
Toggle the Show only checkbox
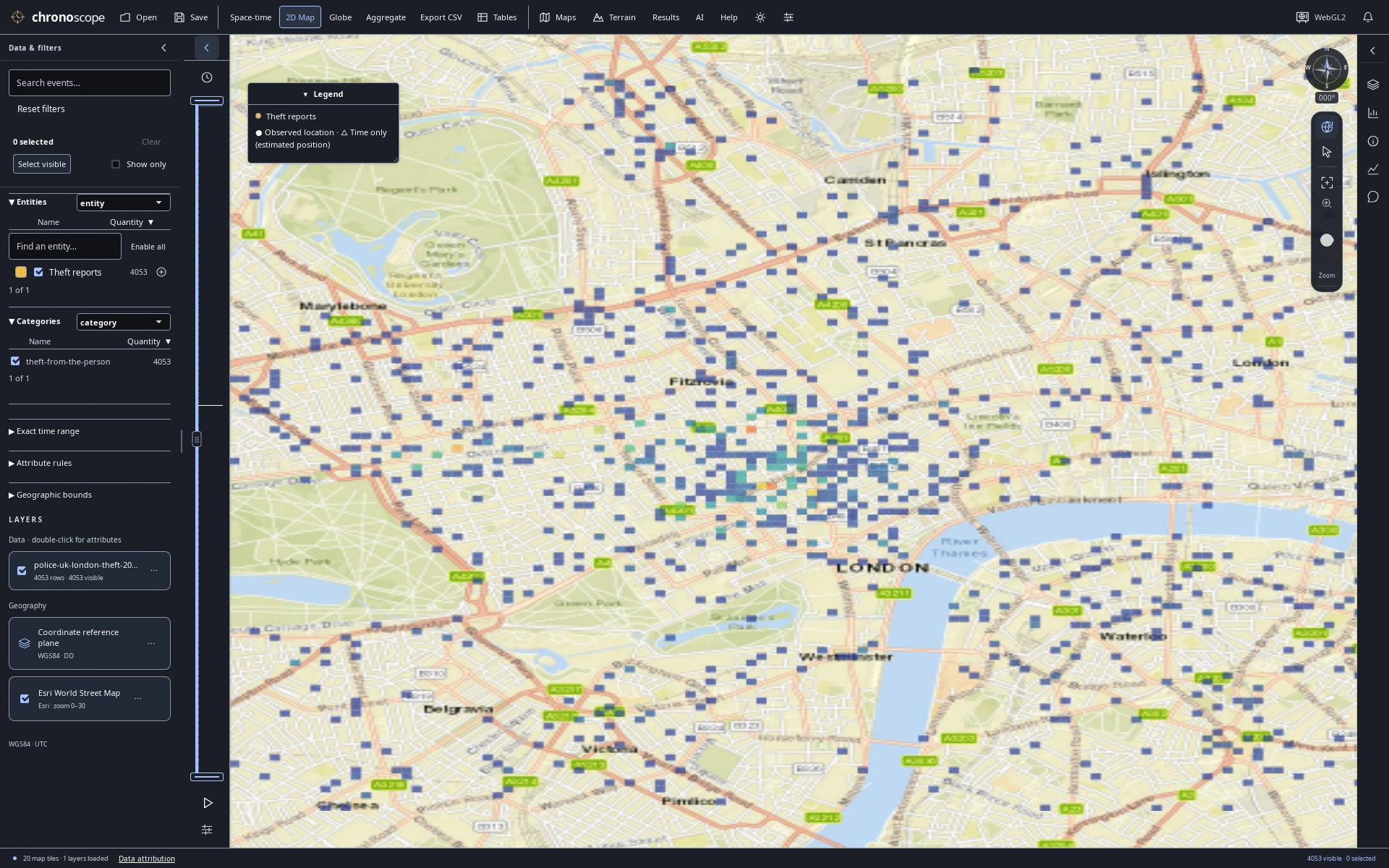(x=116, y=164)
